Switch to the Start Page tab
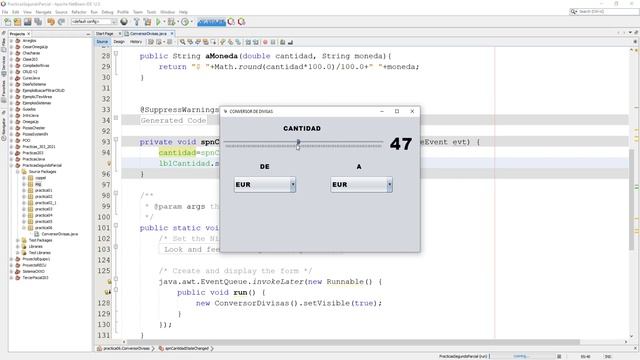The image size is (640, 360). (x=104, y=33)
